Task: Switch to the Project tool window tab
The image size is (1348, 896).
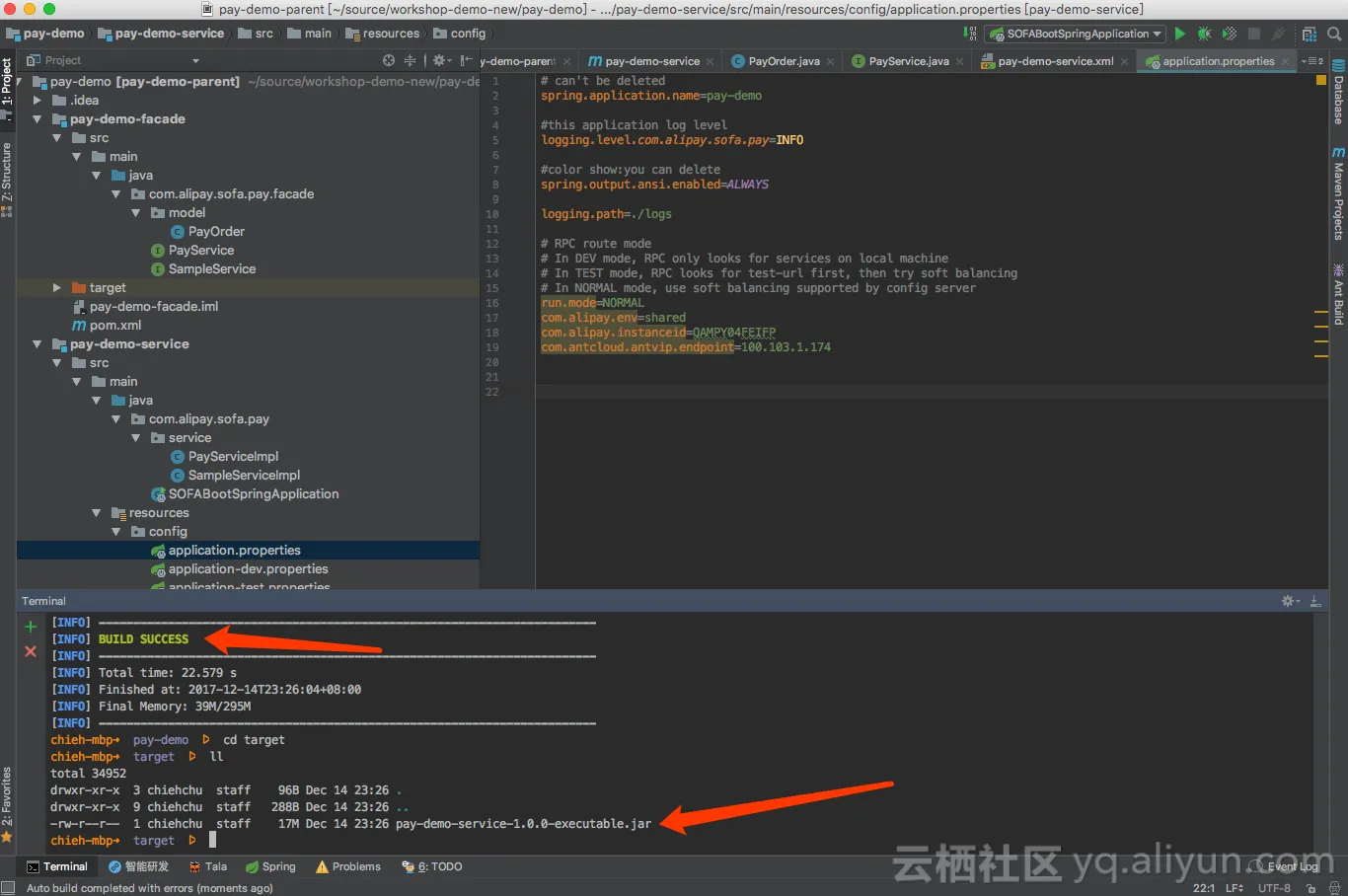Action: [x=7, y=89]
